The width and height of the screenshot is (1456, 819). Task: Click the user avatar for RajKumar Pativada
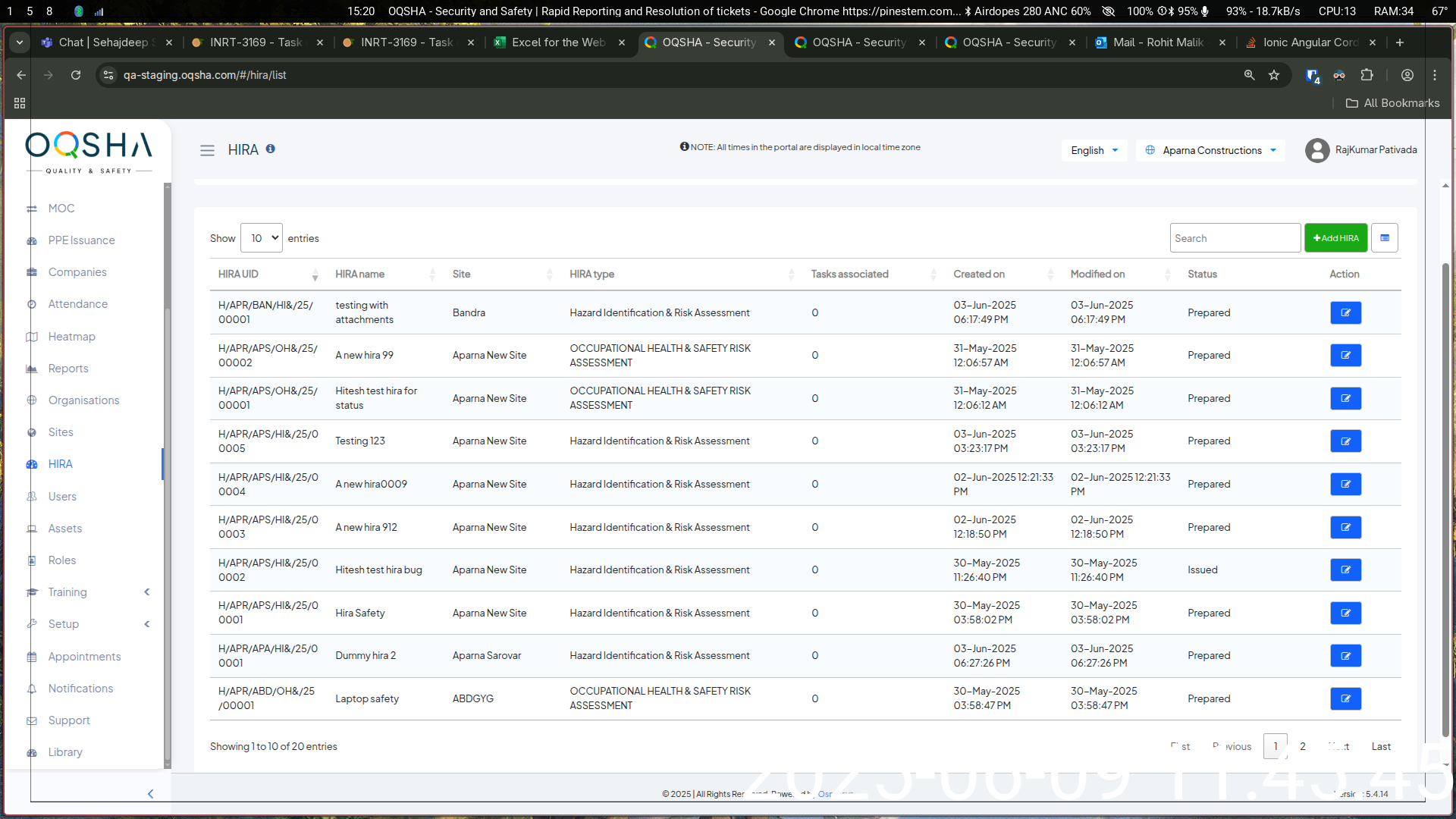[1317, 150]
